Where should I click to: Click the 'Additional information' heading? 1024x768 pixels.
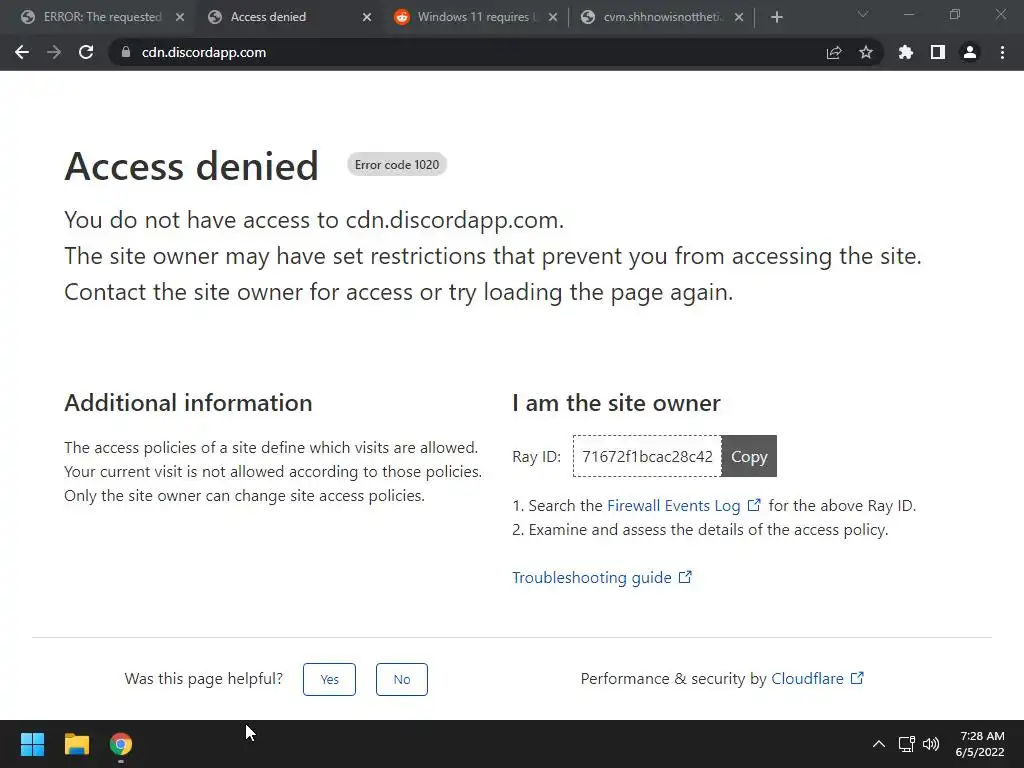pos(188,403)
